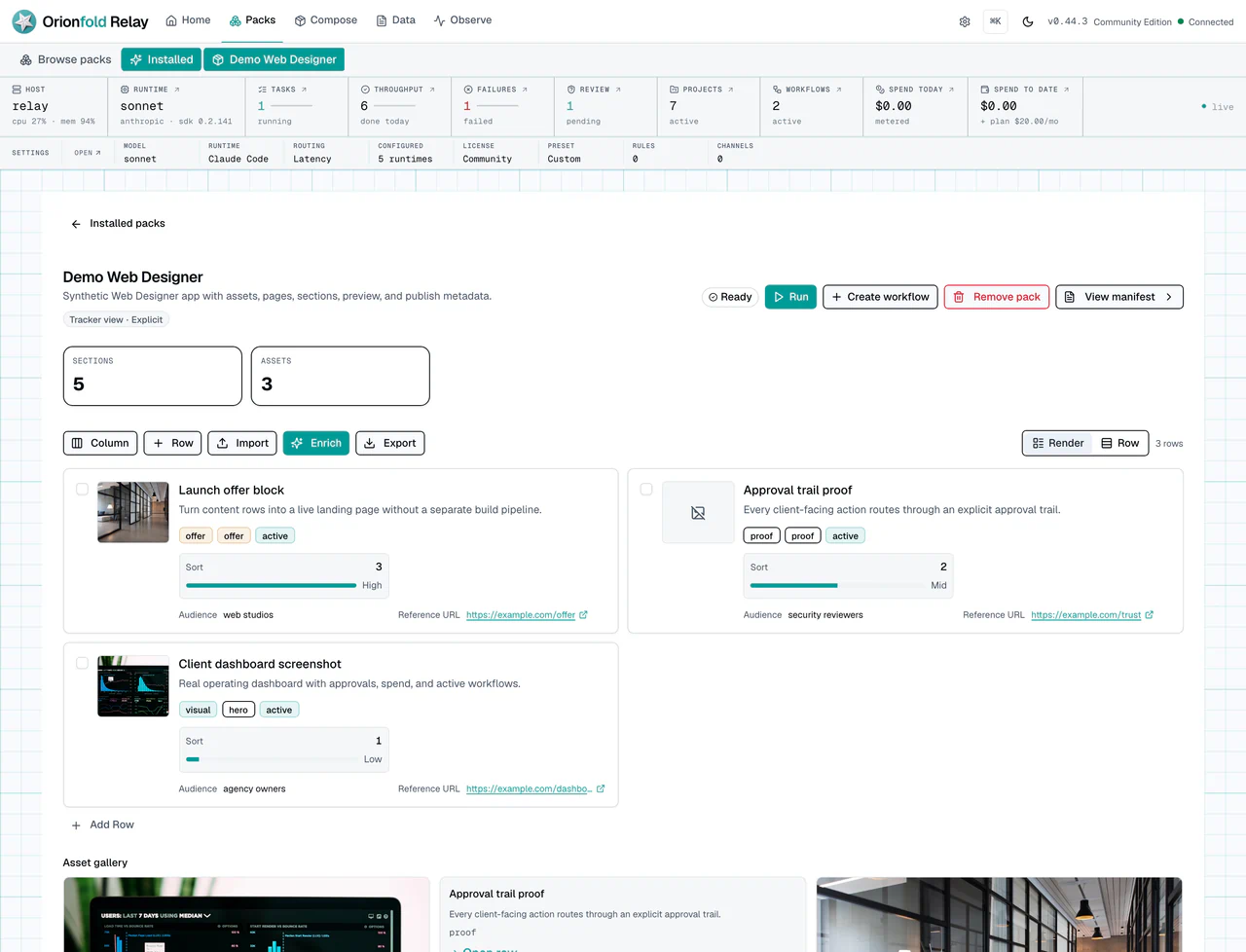Click the Approval trail proof missing-image placeholder
This screenshot has width=1246, height=952.
(x=698, y=512)
